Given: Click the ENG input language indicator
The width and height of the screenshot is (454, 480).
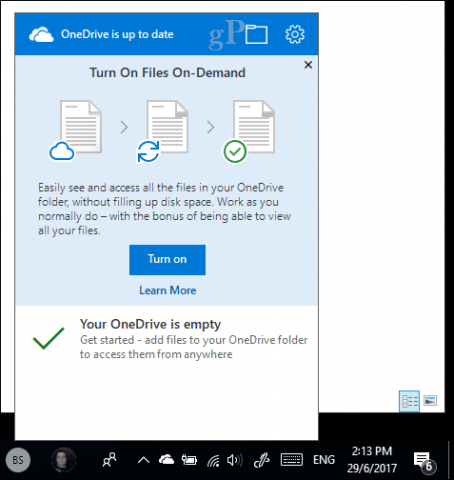Looking at the screenshot, I should (324, 460).
